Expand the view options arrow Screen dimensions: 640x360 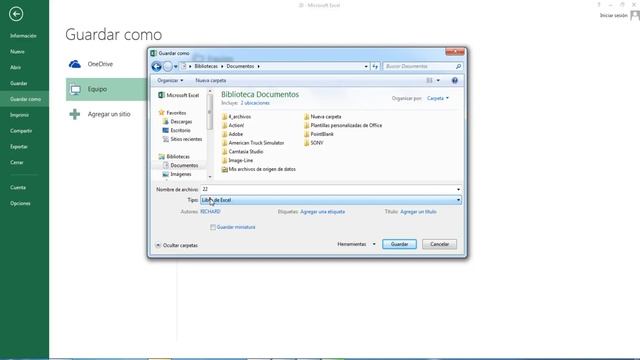click(x=438, y=80)
